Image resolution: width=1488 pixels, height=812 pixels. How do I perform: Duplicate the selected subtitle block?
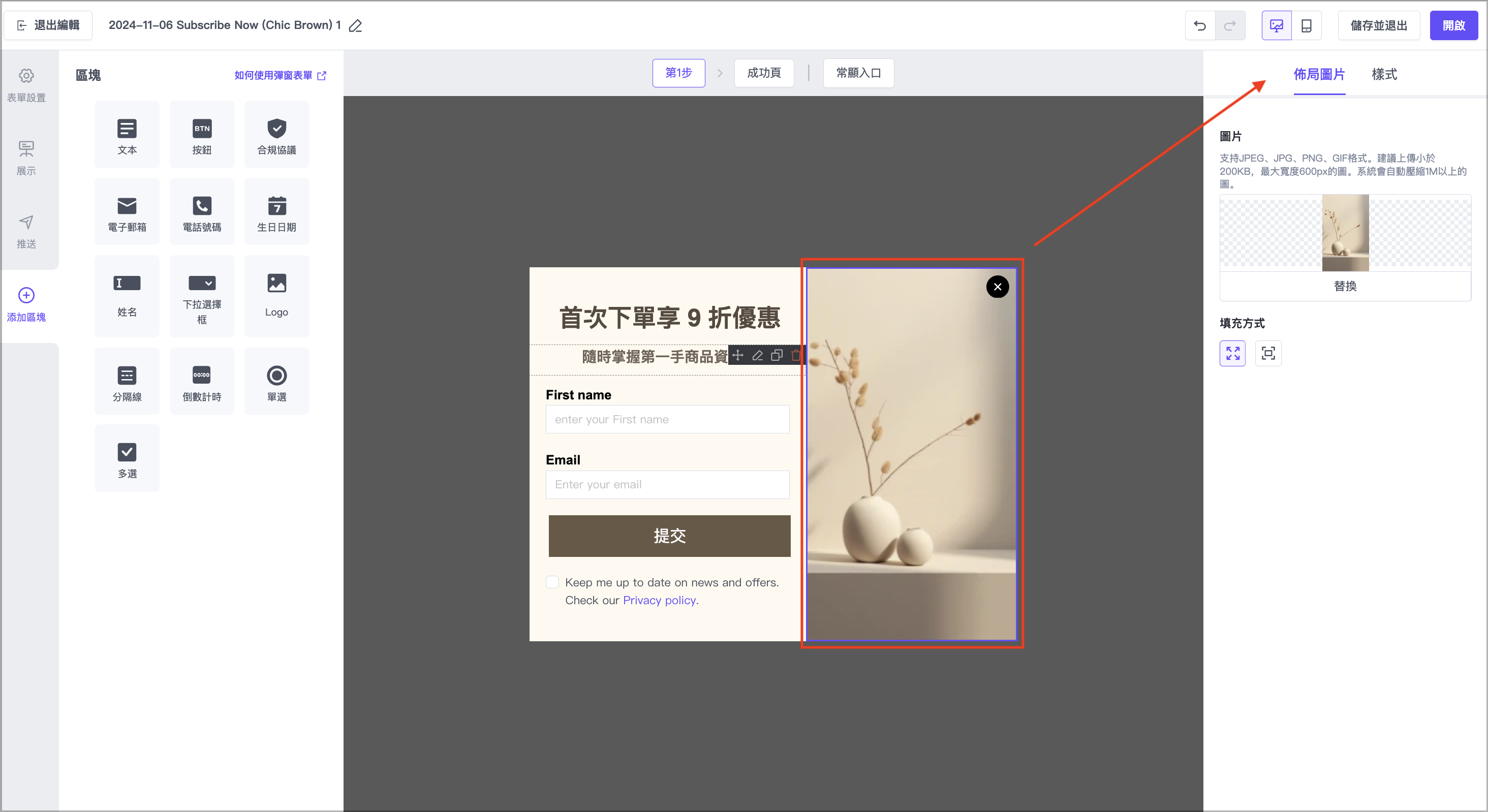tap(777, 355)
